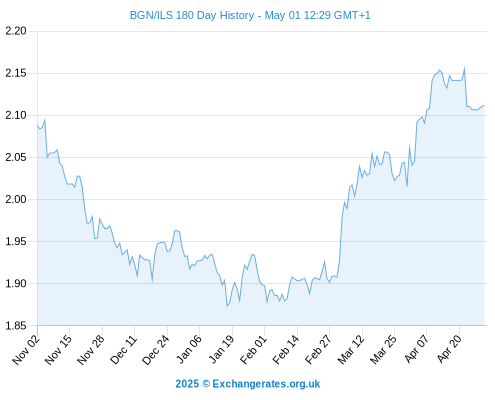
Task: Click the chart title BGN/ILS 180 Day History
Action: pyautogui.click(x=192, y=15)
